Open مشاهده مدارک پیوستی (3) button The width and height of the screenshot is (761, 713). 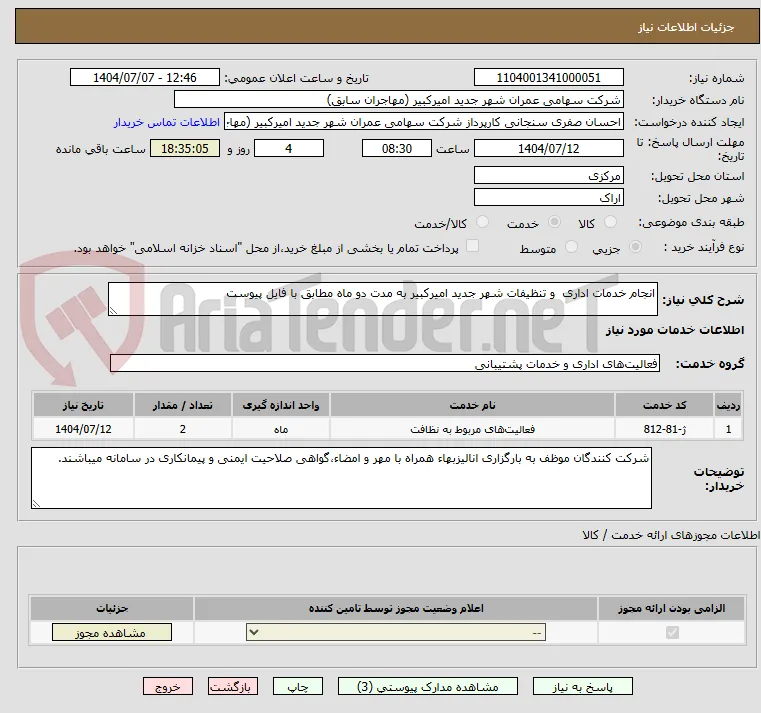click(x=428, y=686)
